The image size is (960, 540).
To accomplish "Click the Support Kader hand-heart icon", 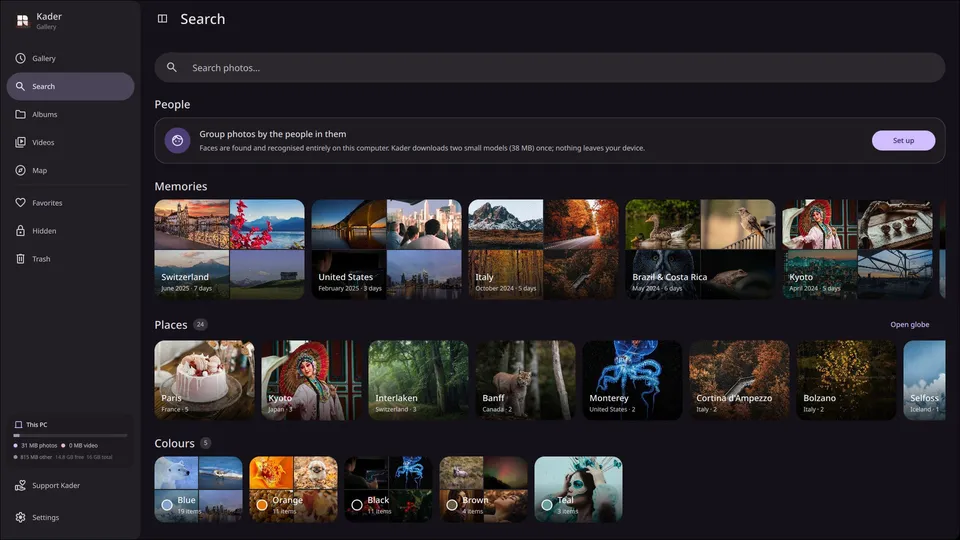I will (20, 486).
